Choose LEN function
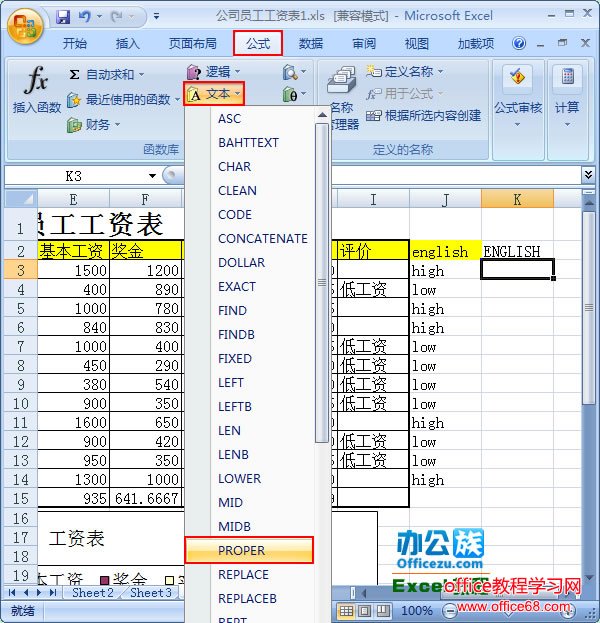This screenshot has height=623, width=600. (229, 430)
